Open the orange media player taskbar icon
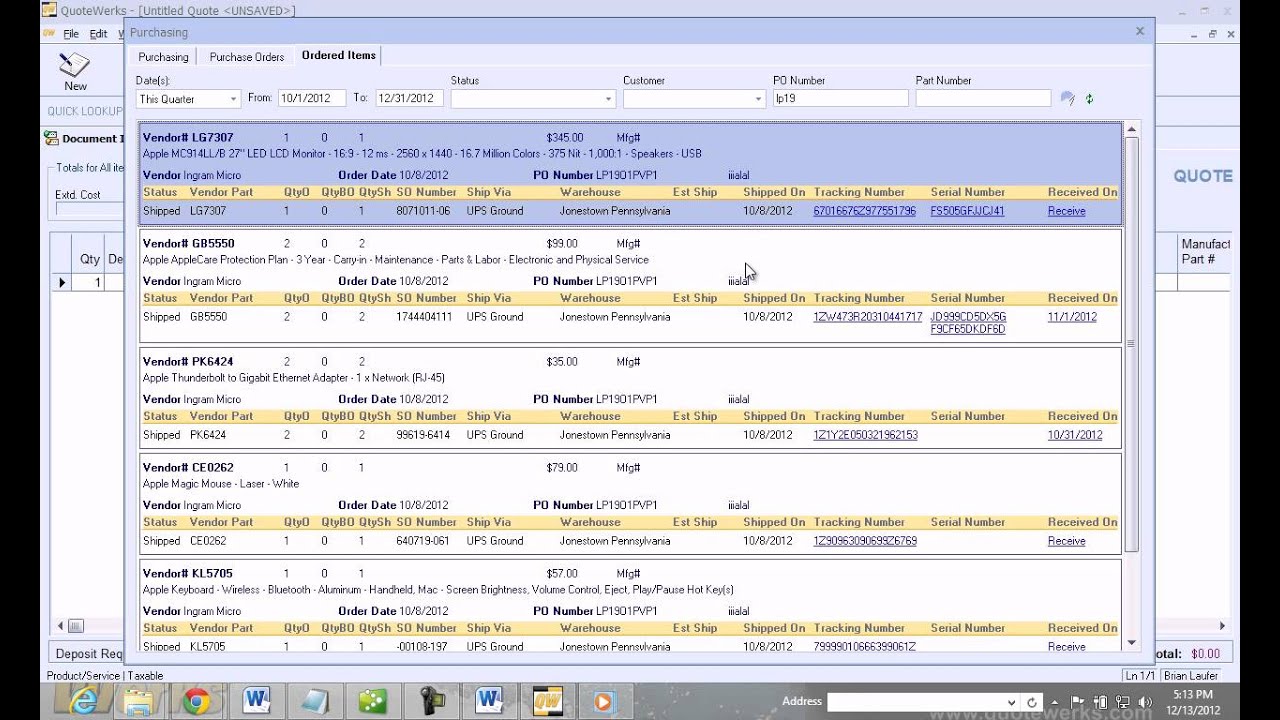 tap(602, 701)
